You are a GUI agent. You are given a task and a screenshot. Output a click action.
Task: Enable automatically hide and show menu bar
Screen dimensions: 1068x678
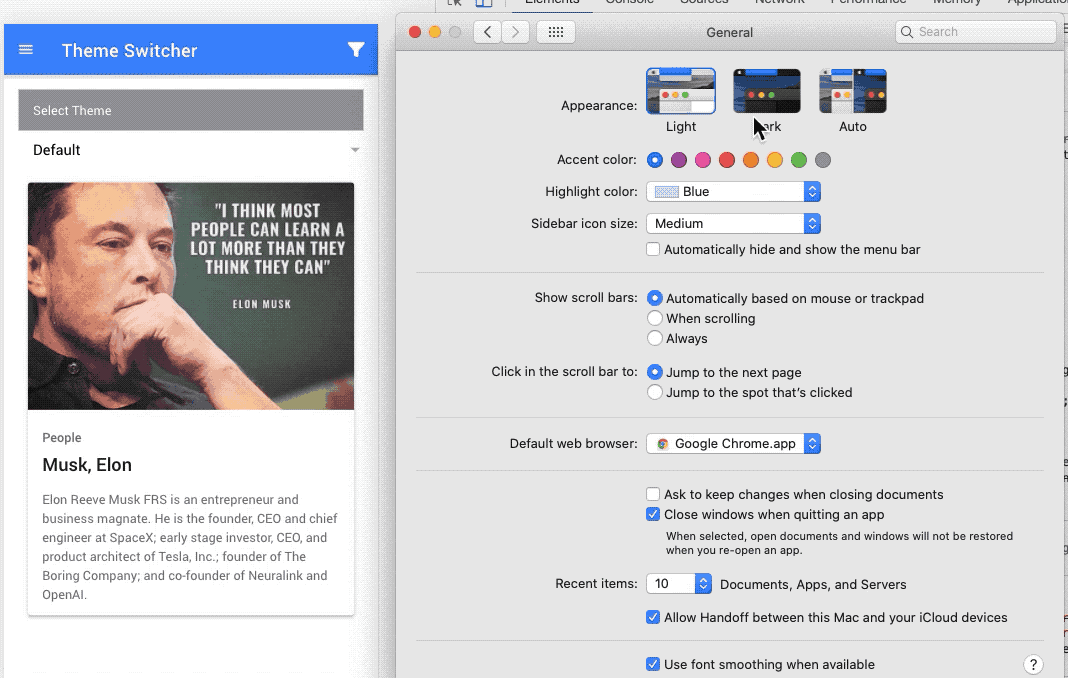pyautogui.click(x=653, y=249)
